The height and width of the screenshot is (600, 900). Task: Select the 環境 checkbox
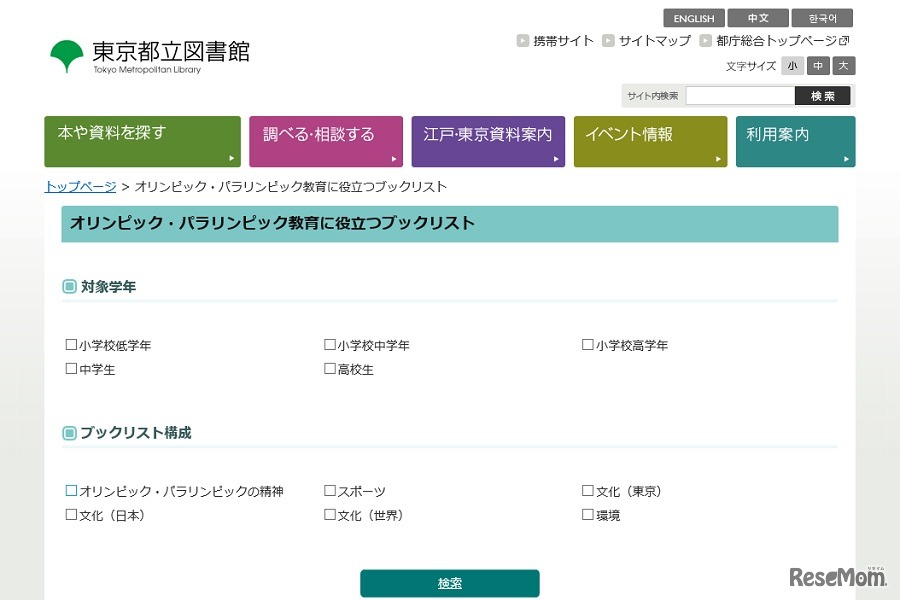[x=588, y=515]
